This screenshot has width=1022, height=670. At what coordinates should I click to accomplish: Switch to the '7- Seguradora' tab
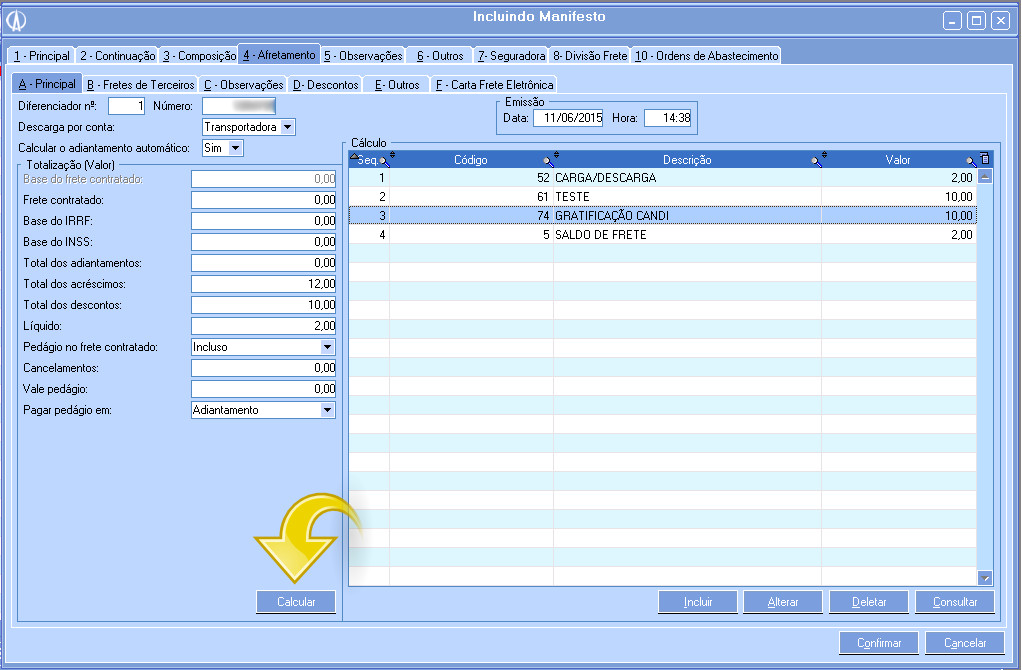tap(511, 56)
